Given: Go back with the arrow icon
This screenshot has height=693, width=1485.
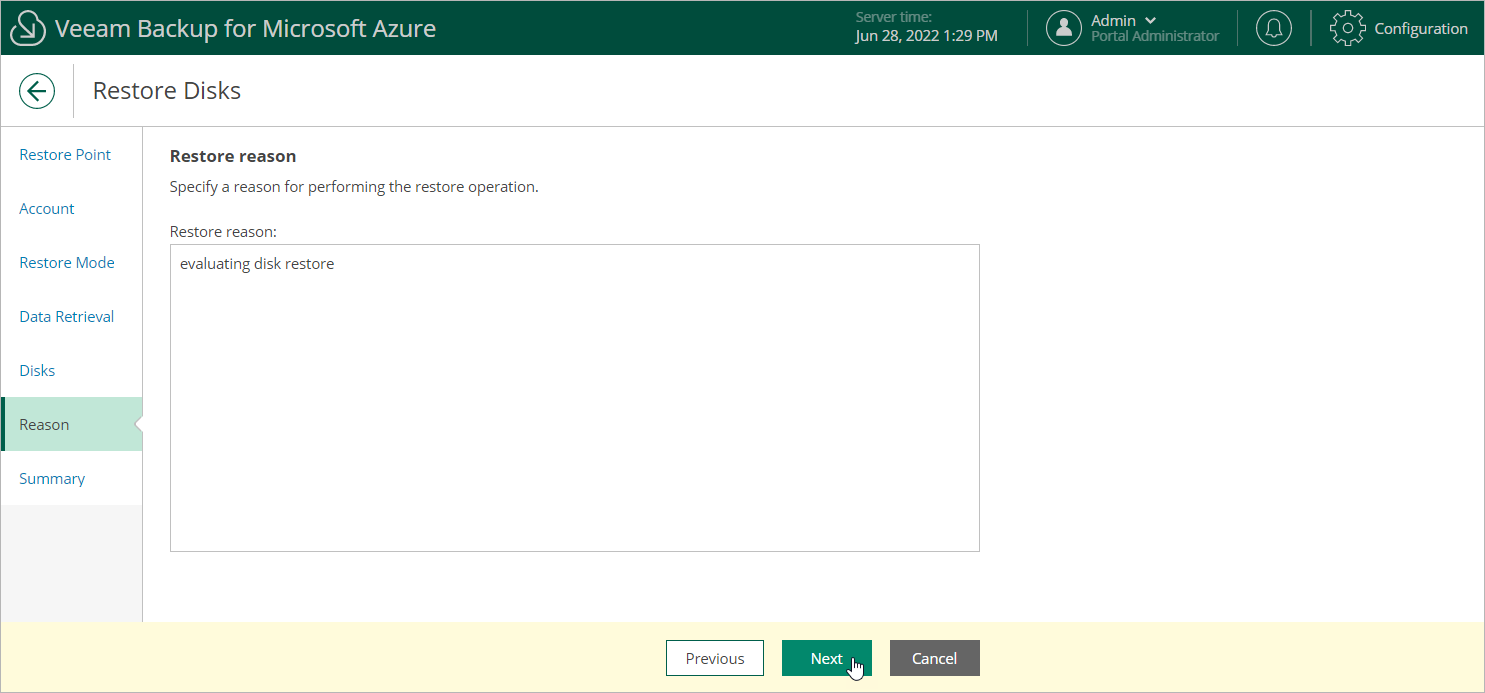Looking at the screenshot, I should click(x=37, y=91).
